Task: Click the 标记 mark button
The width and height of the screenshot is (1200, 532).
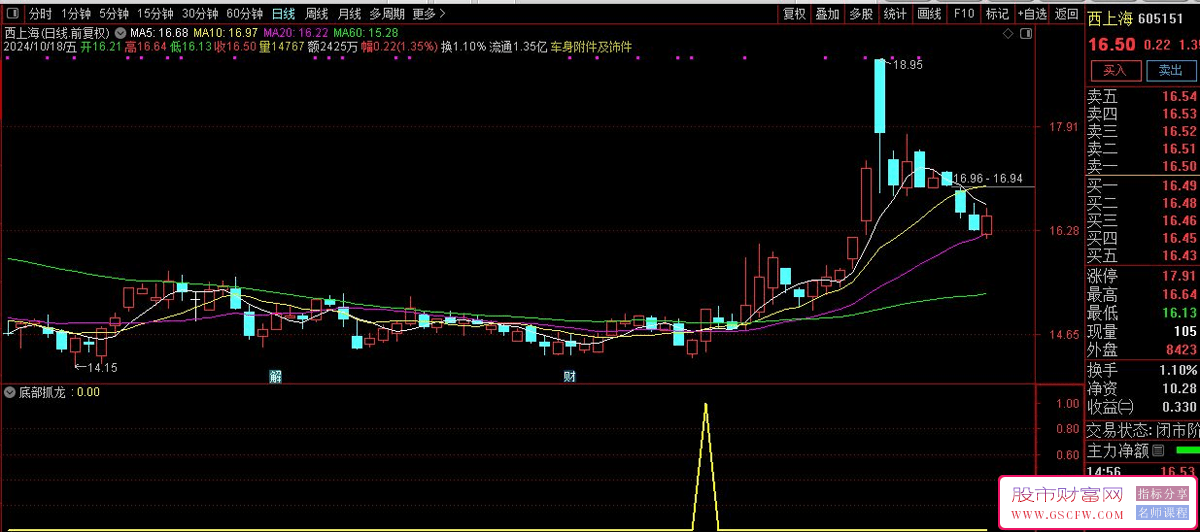Action: 997,14
